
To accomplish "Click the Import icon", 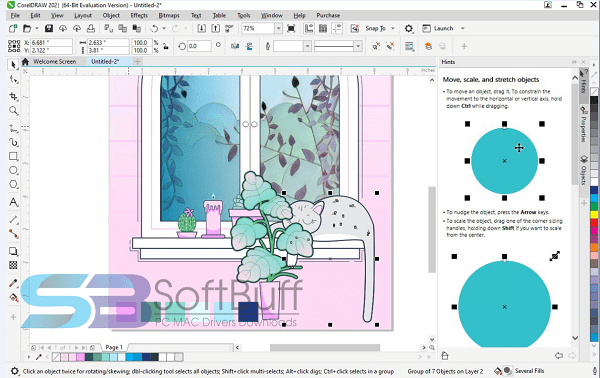I will (x=202, y=28).
